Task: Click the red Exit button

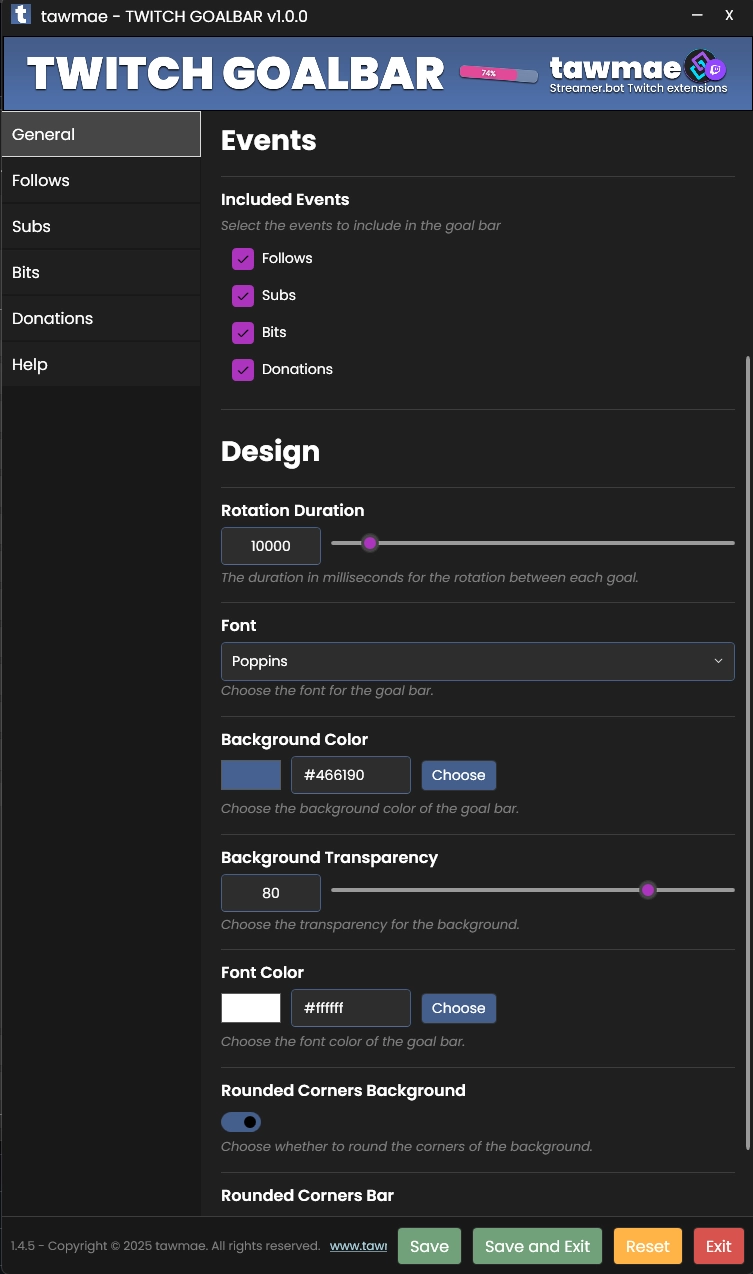Action: tap(719, 1246)
